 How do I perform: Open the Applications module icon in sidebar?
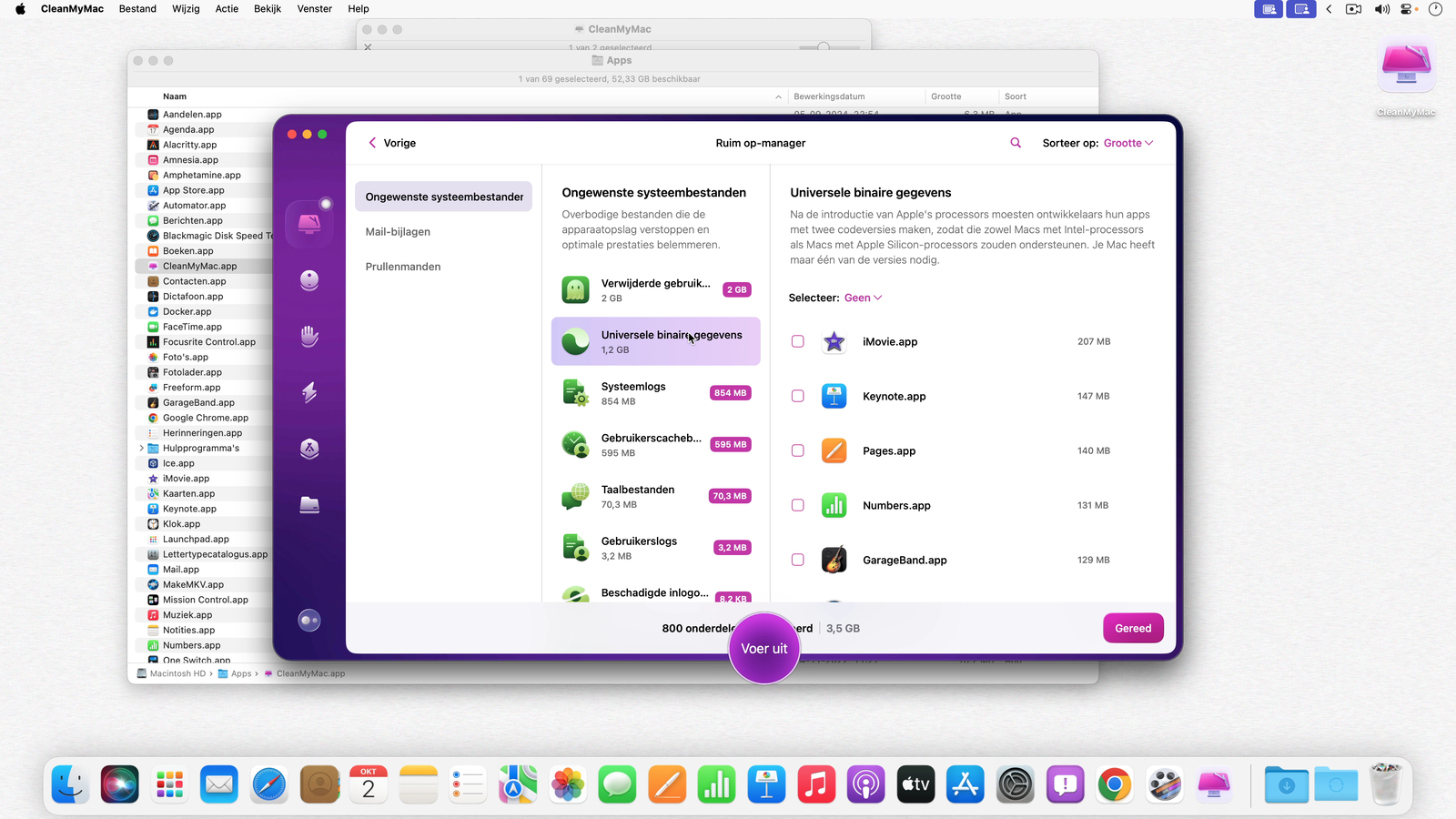click(309, 449)
